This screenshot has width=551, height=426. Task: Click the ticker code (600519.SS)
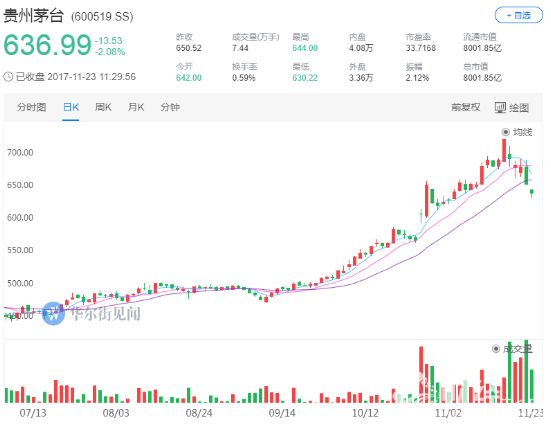pos(102,17)
